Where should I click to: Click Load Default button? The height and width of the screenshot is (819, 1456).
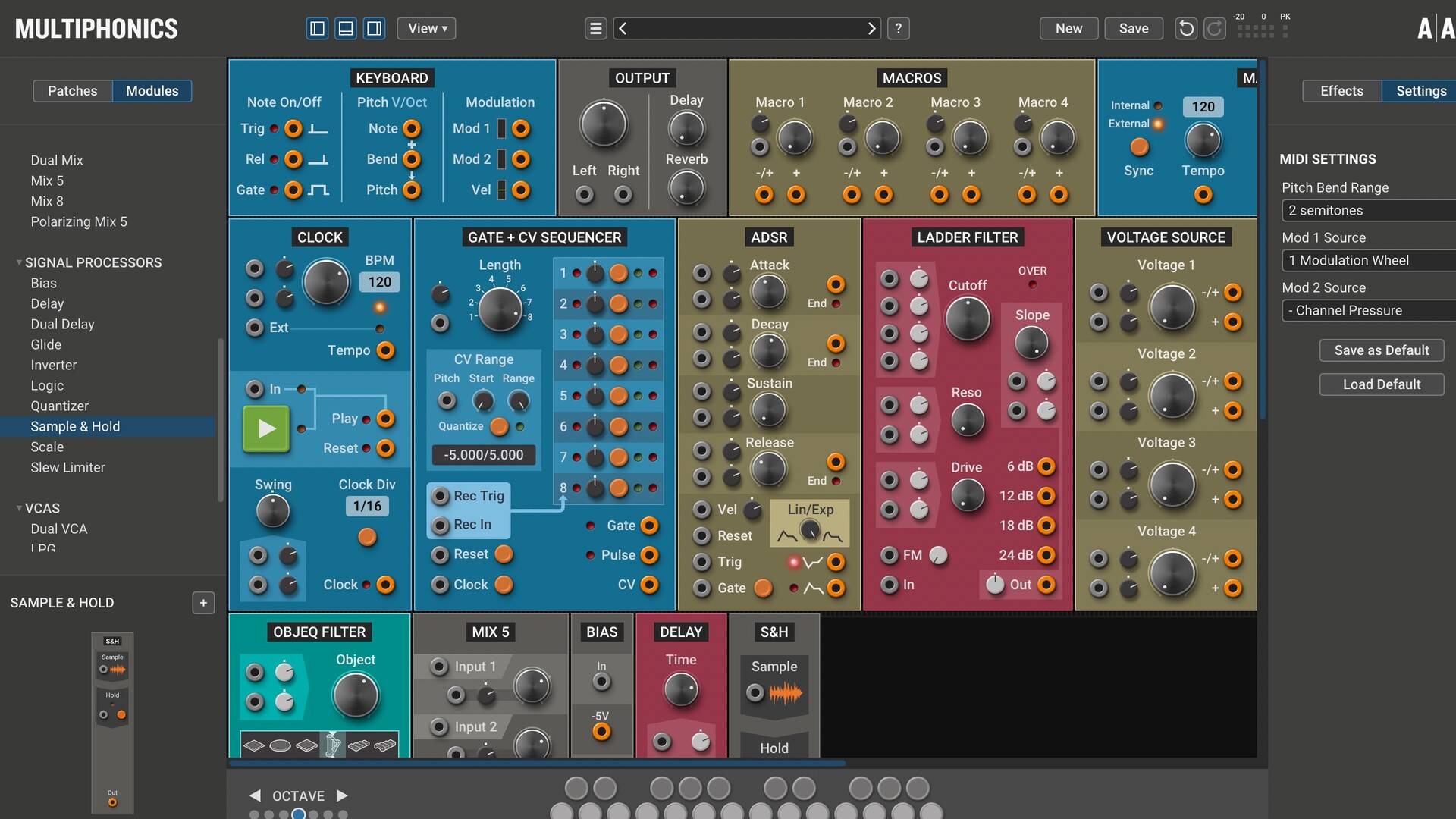pos(1382,384)
